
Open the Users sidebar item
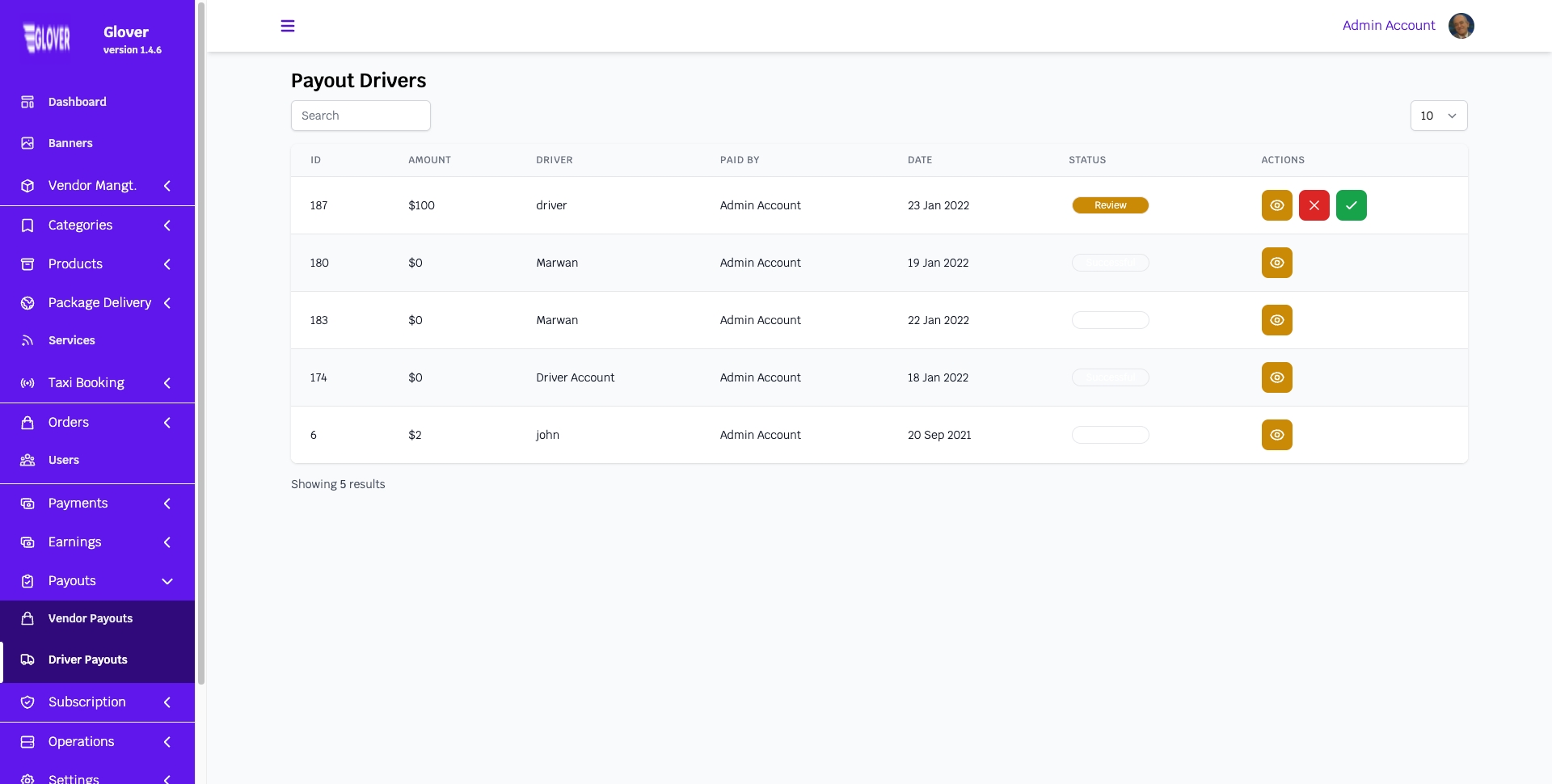point(63,460)
